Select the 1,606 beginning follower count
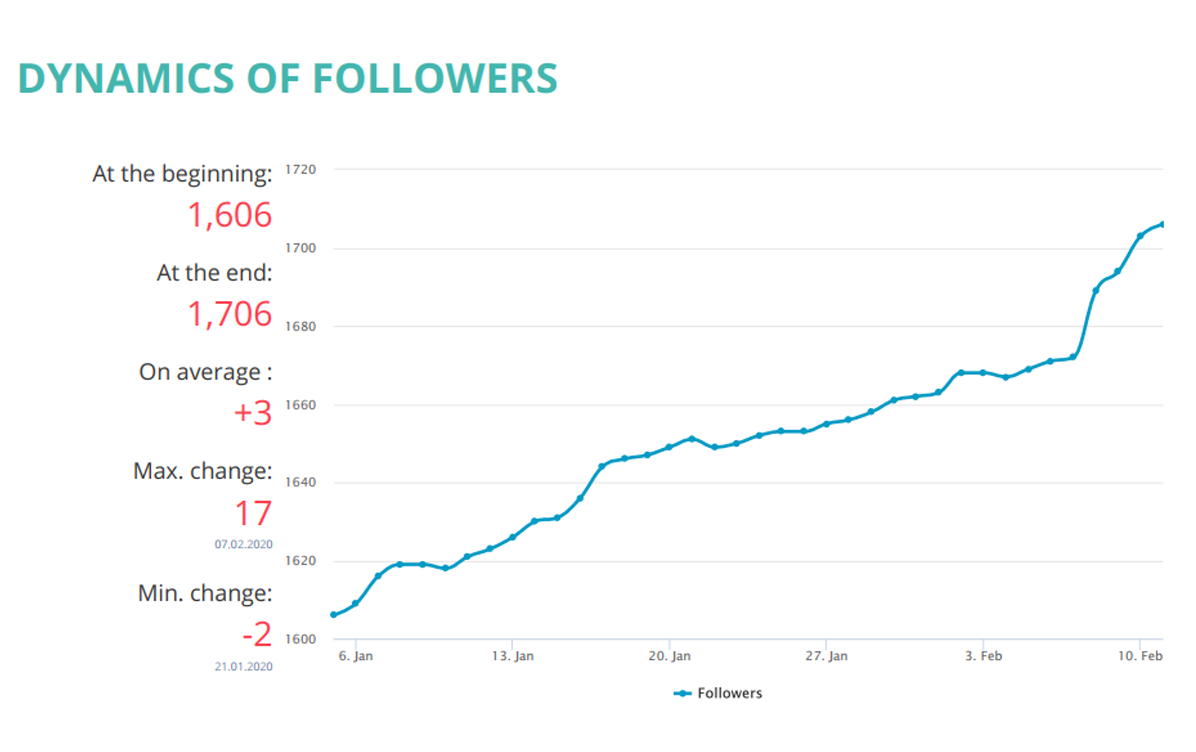Screen dimensions: 1196x752 [229, 215]
